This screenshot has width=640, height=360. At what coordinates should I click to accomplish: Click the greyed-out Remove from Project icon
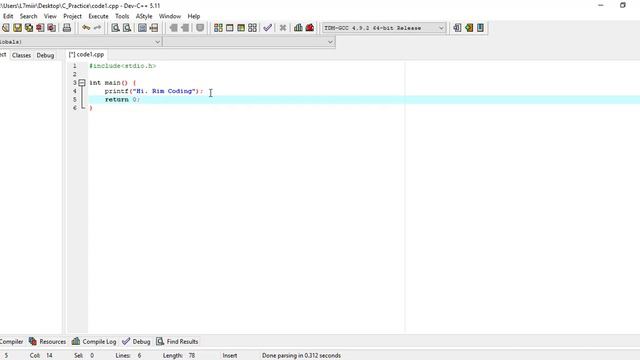point(185,28)
